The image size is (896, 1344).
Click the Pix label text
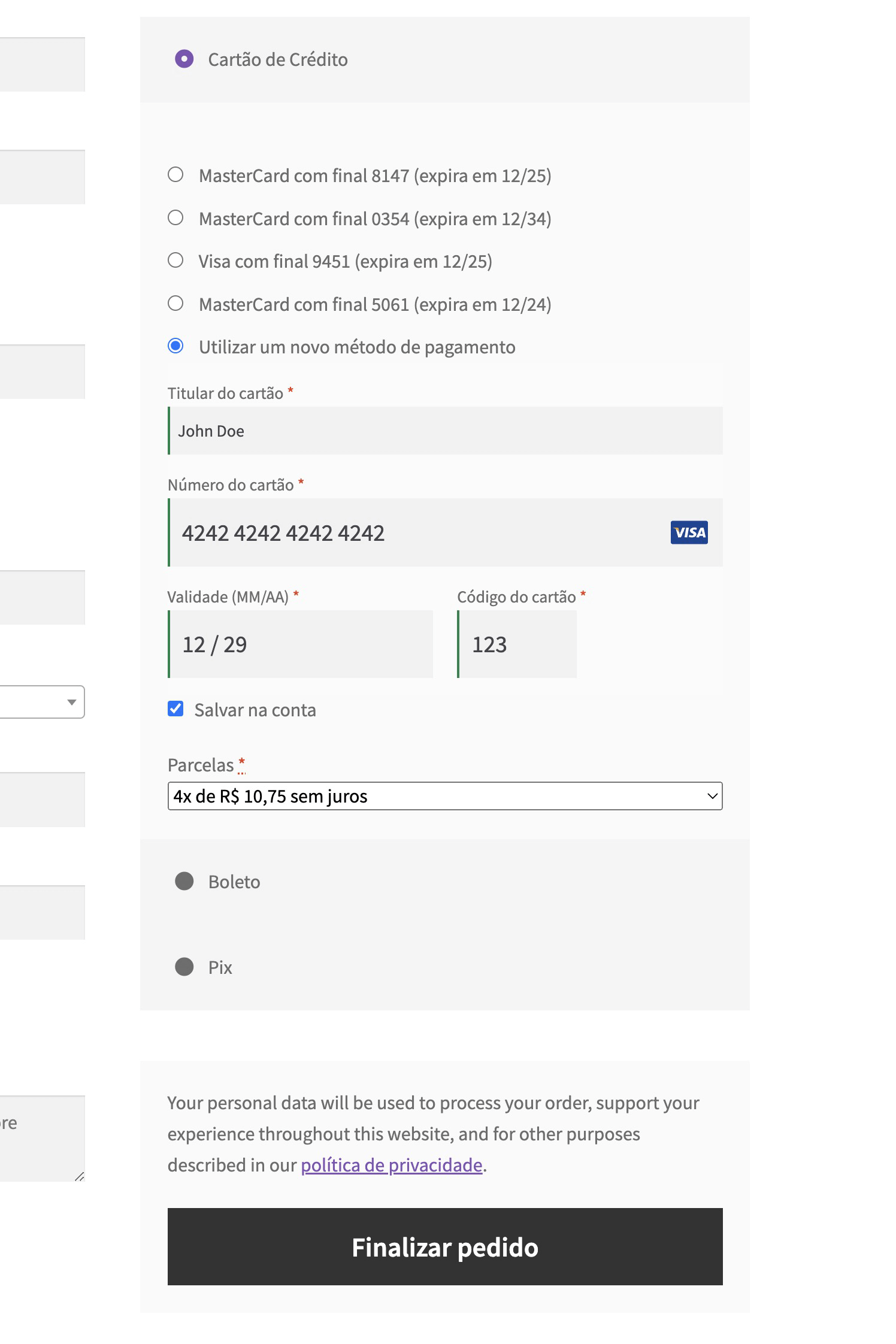220,967
